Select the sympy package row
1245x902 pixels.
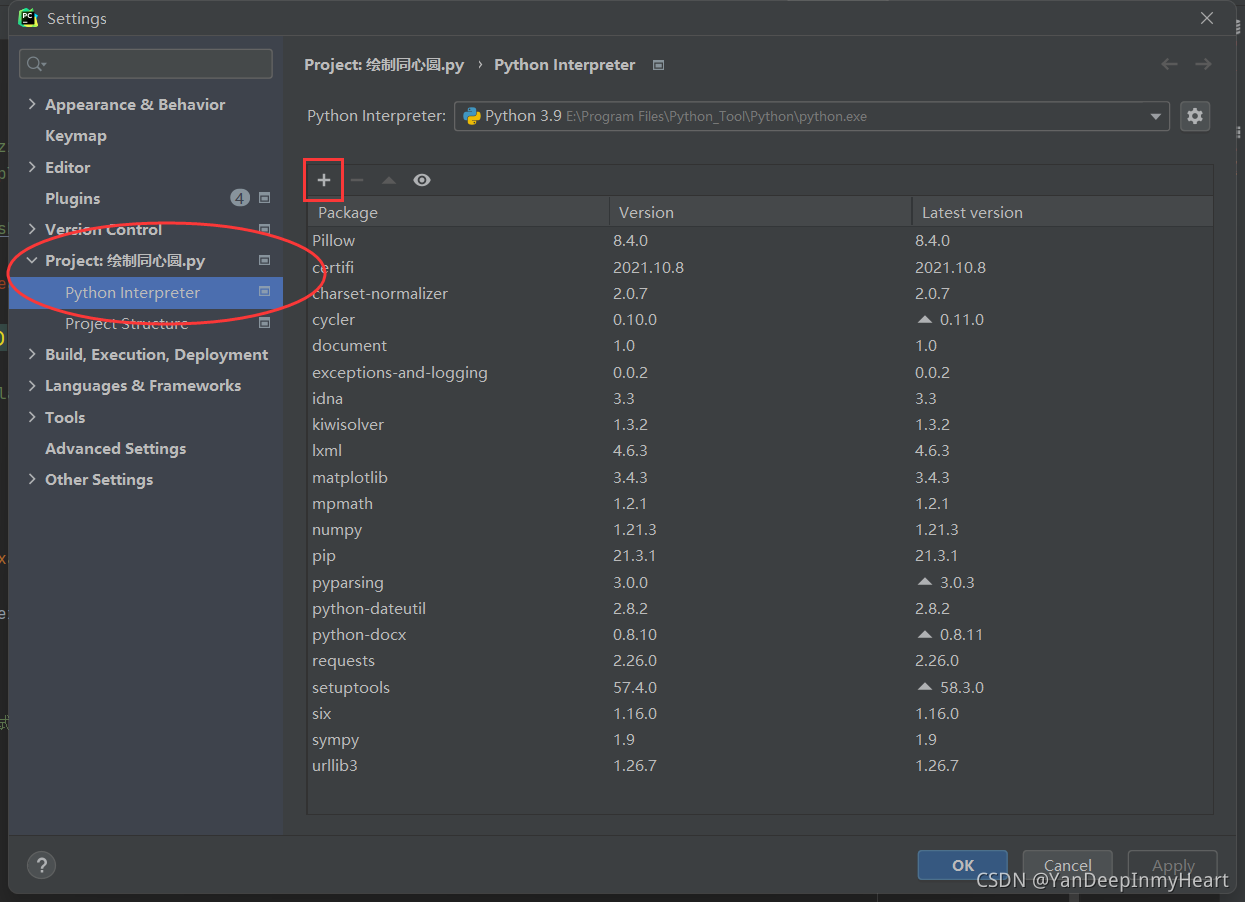(760, 740)
